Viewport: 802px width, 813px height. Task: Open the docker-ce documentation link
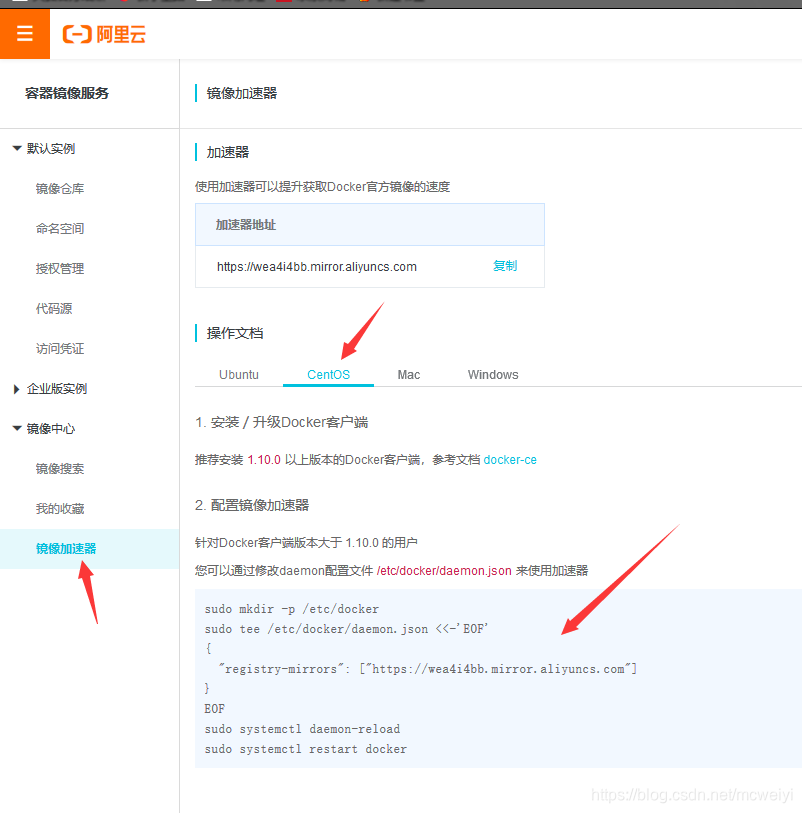tap(510, 459)
